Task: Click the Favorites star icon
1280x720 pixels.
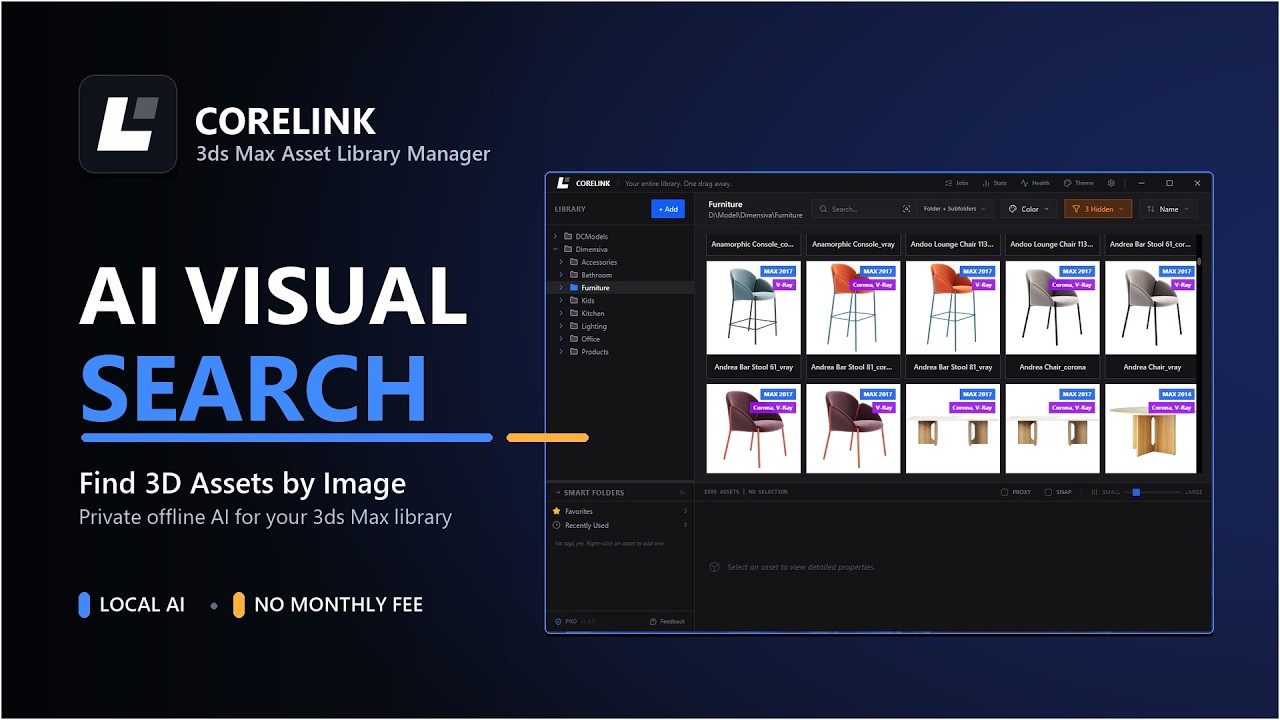Action: [557, 511]
